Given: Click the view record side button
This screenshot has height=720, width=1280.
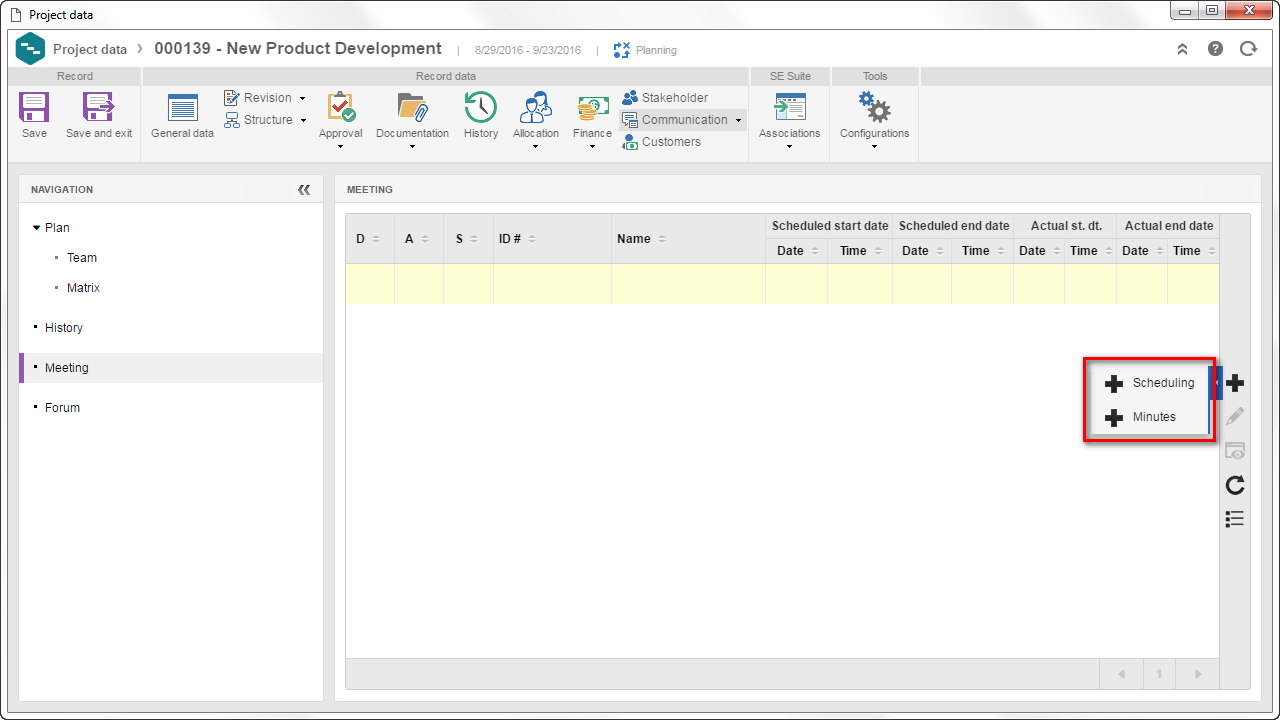Looking at the screenshot, I should tap(1235, 451).
